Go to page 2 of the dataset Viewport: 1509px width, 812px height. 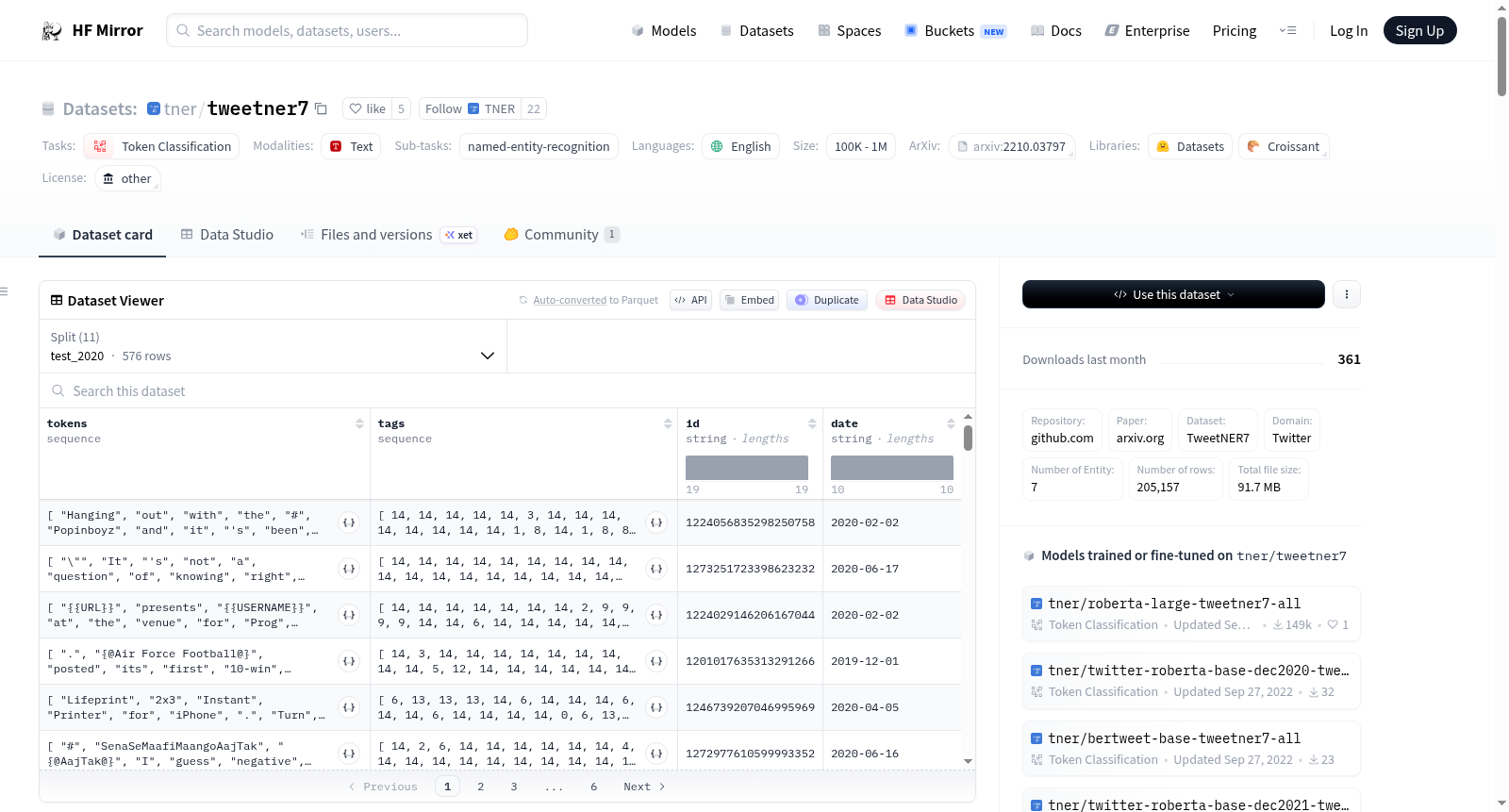tap(481, 787)
